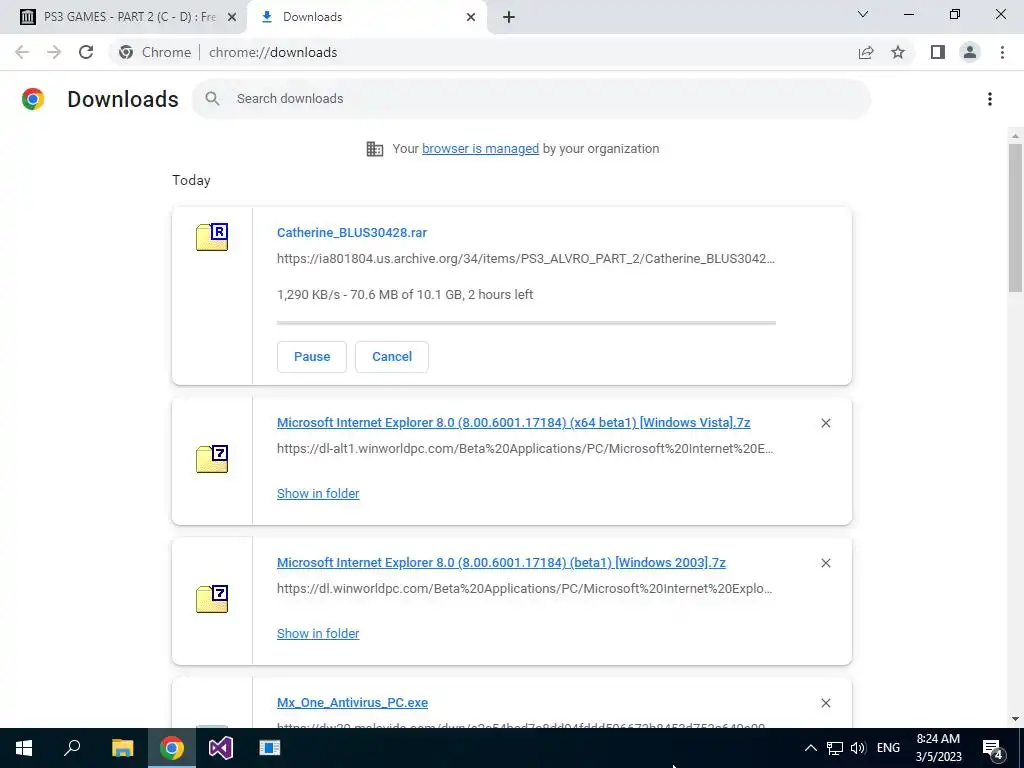Reload the downloads page

[x=86, y=52]
